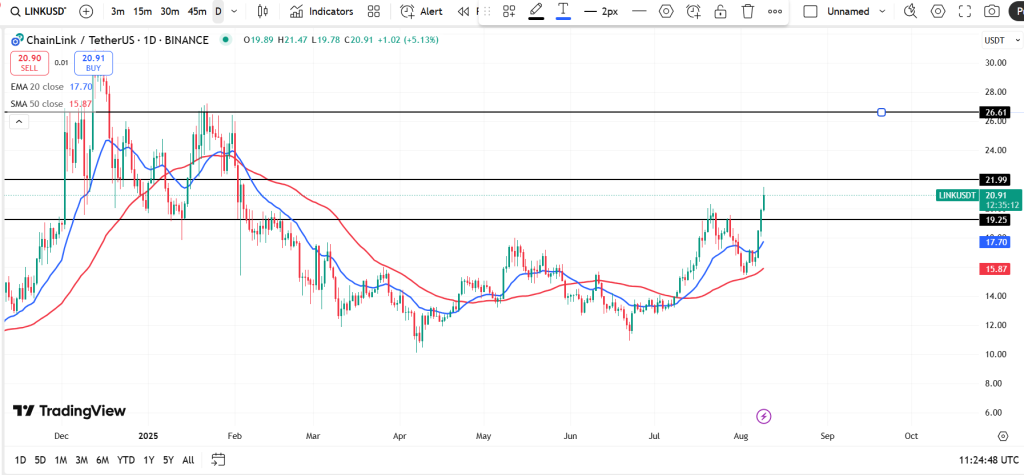
Task: Select the horizontal line's blue anchor handle
Action: click(882, 112)
